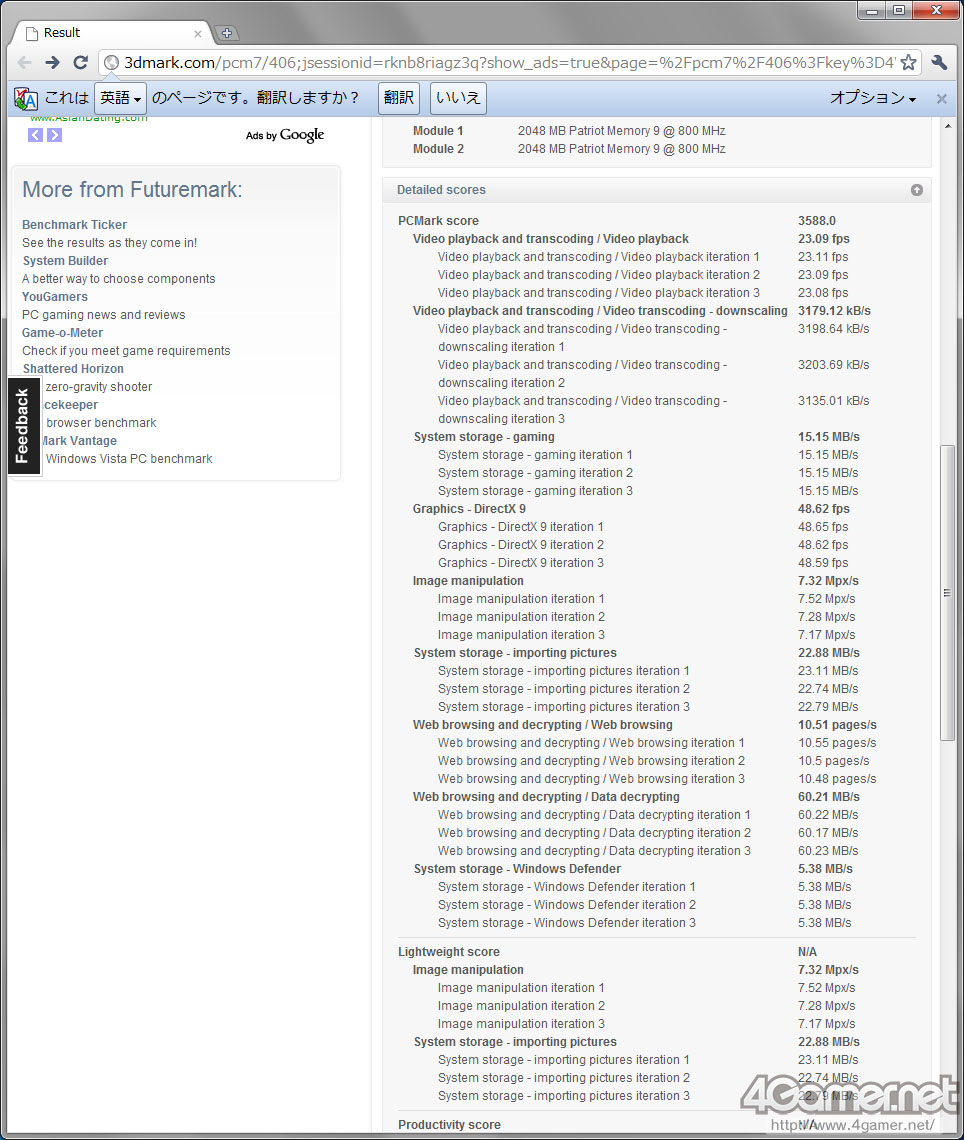Click the いいえ button
This screenshot has width=965, height=1140.
tap(458, 98)
